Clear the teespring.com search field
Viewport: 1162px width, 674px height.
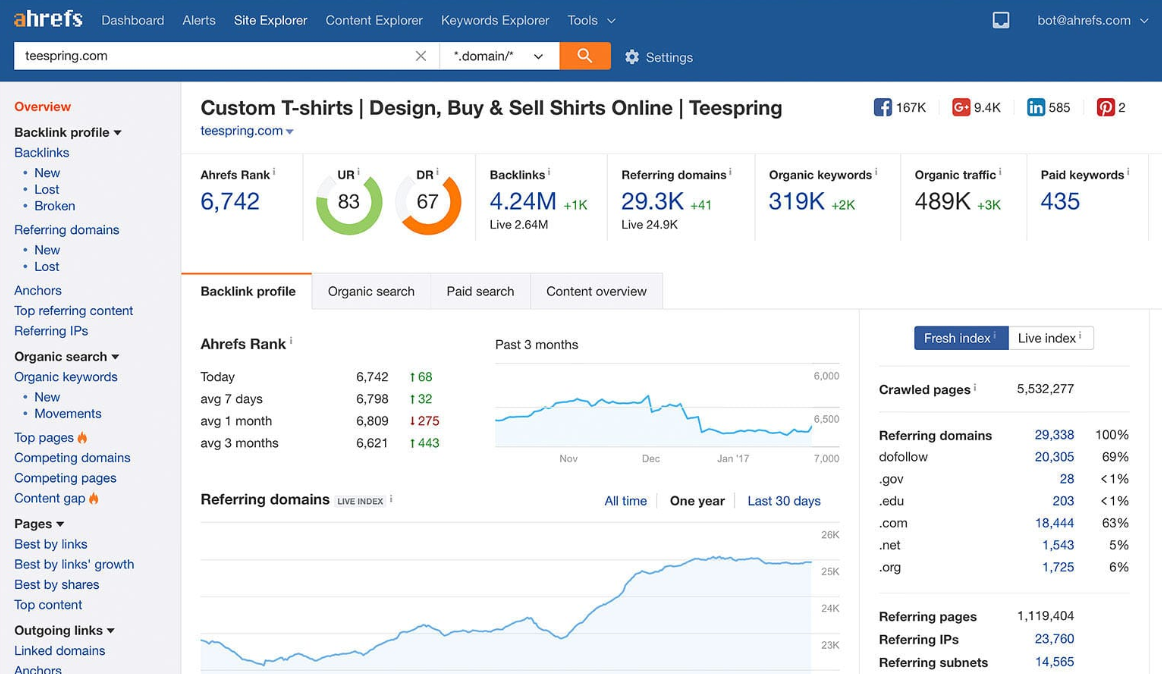(x=421, y=56)
